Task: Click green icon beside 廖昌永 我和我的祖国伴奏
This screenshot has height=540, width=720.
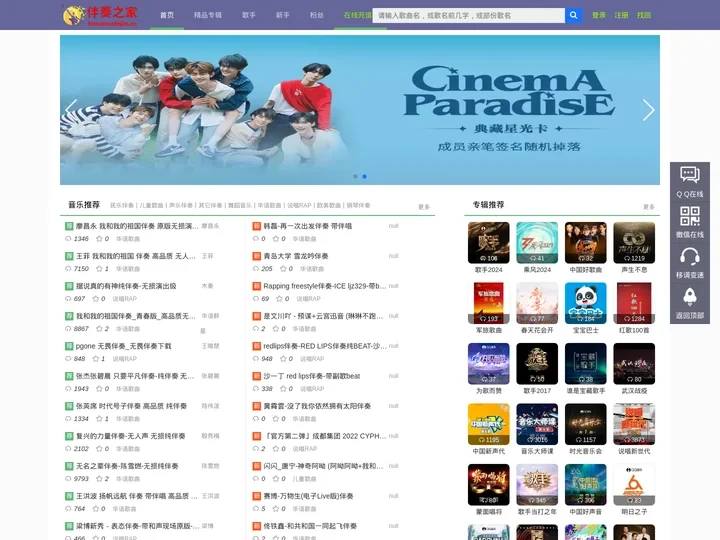Action: click(69, 226)
